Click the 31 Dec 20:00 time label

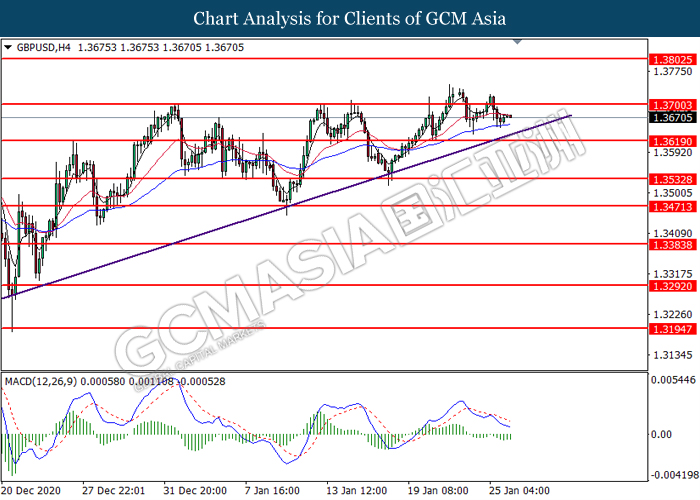pos(195,491)
